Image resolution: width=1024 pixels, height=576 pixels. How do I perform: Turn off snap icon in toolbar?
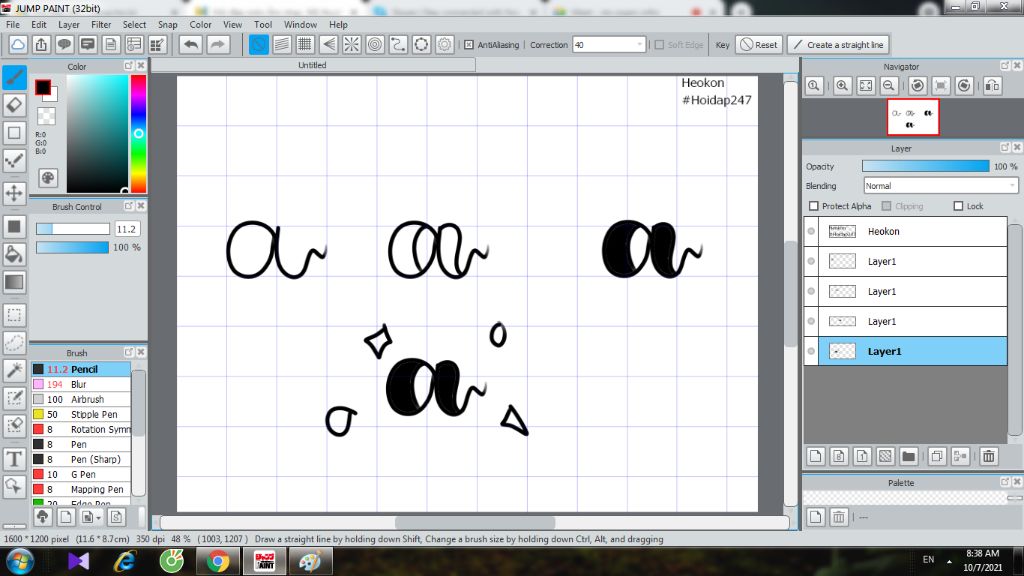(x=259, y=44)
